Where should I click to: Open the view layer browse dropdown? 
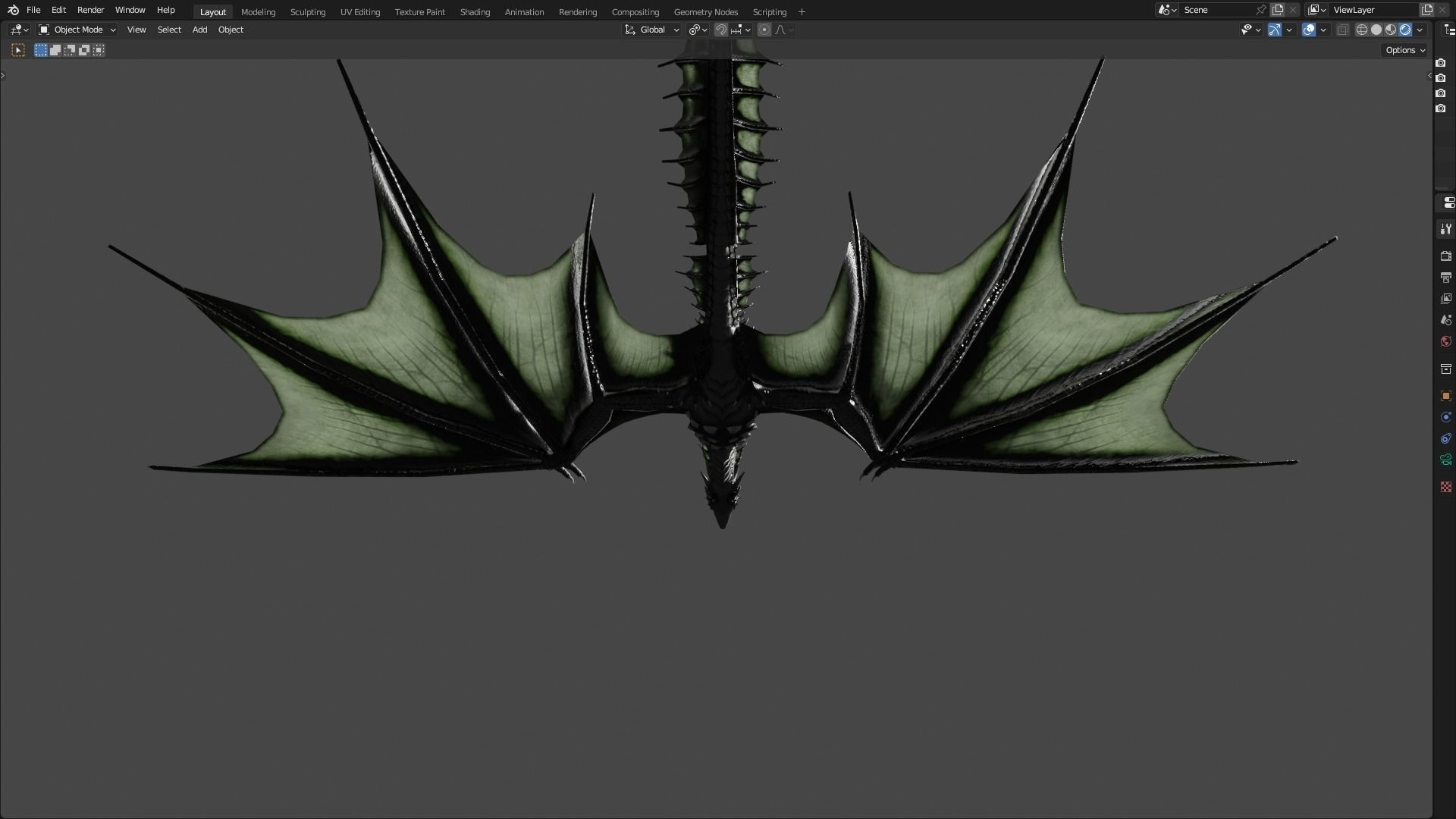click(x=1317, y=10)
